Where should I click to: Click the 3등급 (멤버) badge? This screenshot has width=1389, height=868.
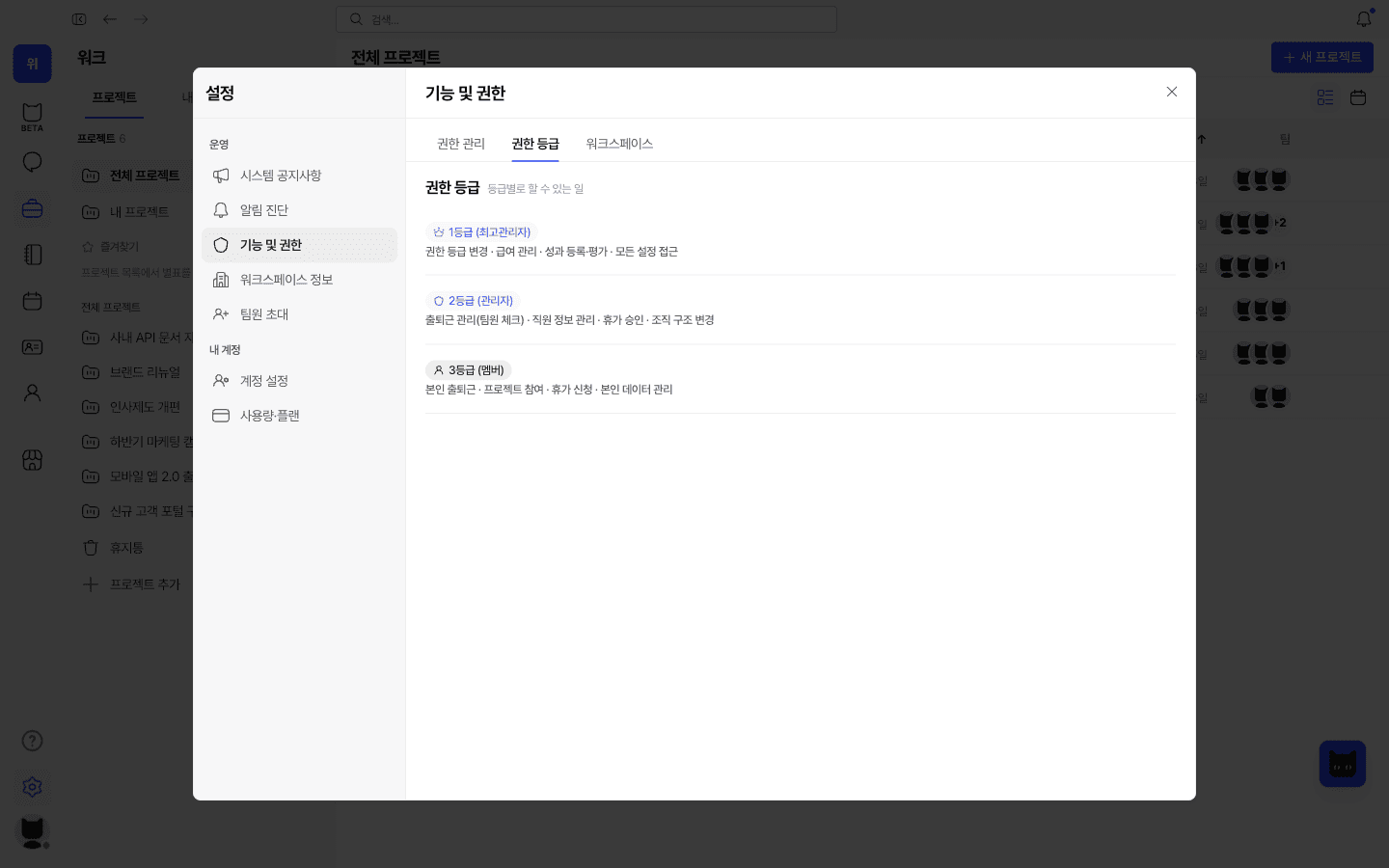(x=468, y=370)
